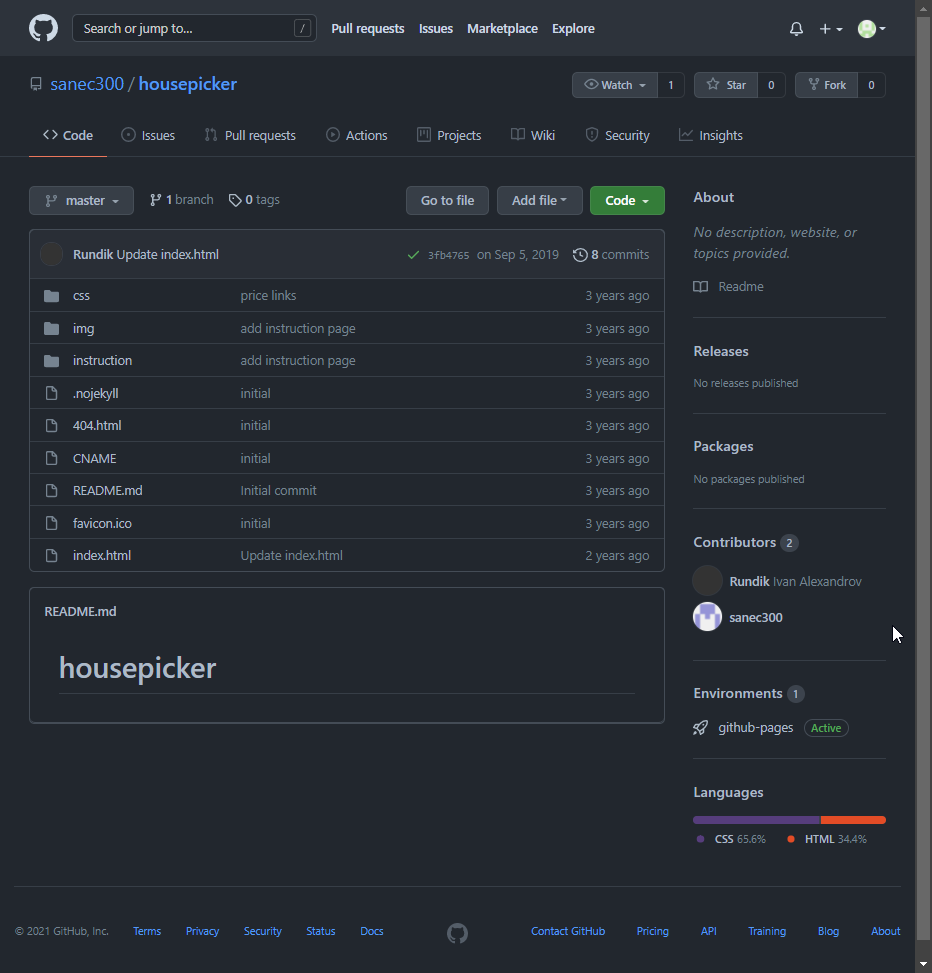This screenshot has height=973, width=932.
Task: Select the Issues repository tab
Action: click(148, 135)
